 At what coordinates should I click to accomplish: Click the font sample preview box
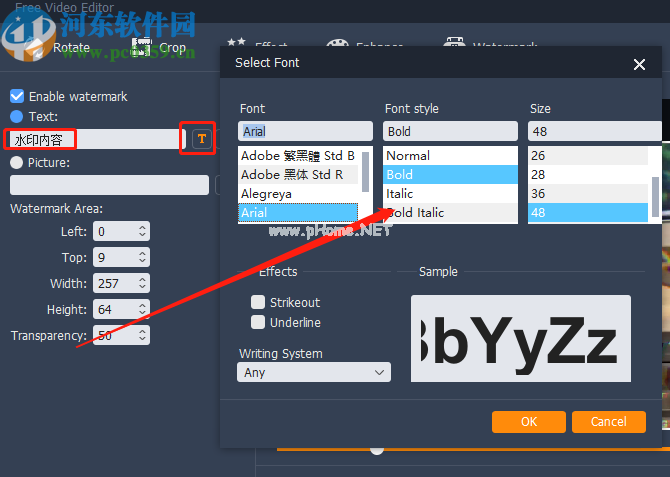pos(520,339)
